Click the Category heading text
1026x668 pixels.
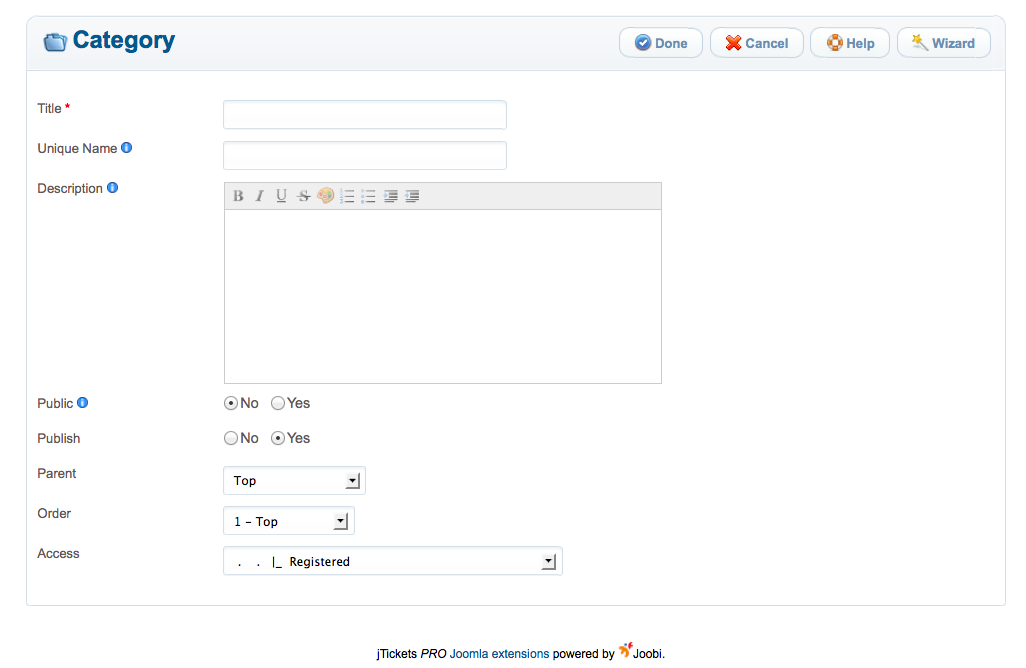(x=124, y=41)
